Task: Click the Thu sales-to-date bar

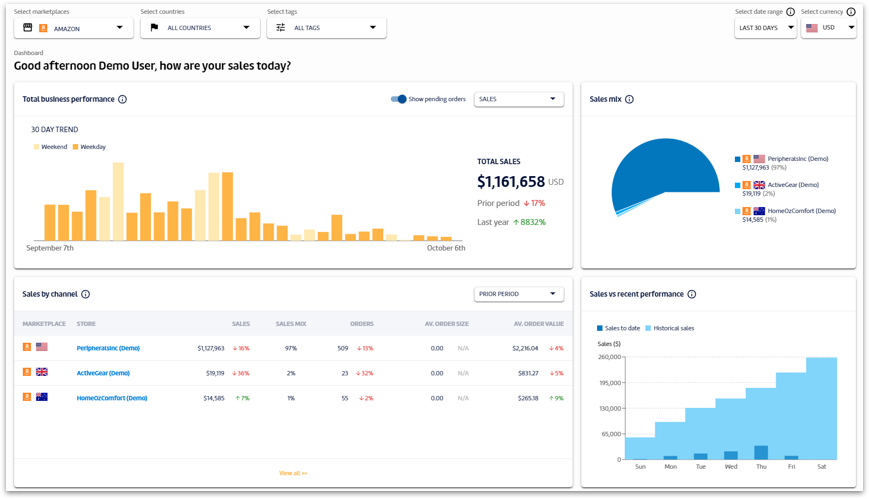Action: click(x=761, y=452)
